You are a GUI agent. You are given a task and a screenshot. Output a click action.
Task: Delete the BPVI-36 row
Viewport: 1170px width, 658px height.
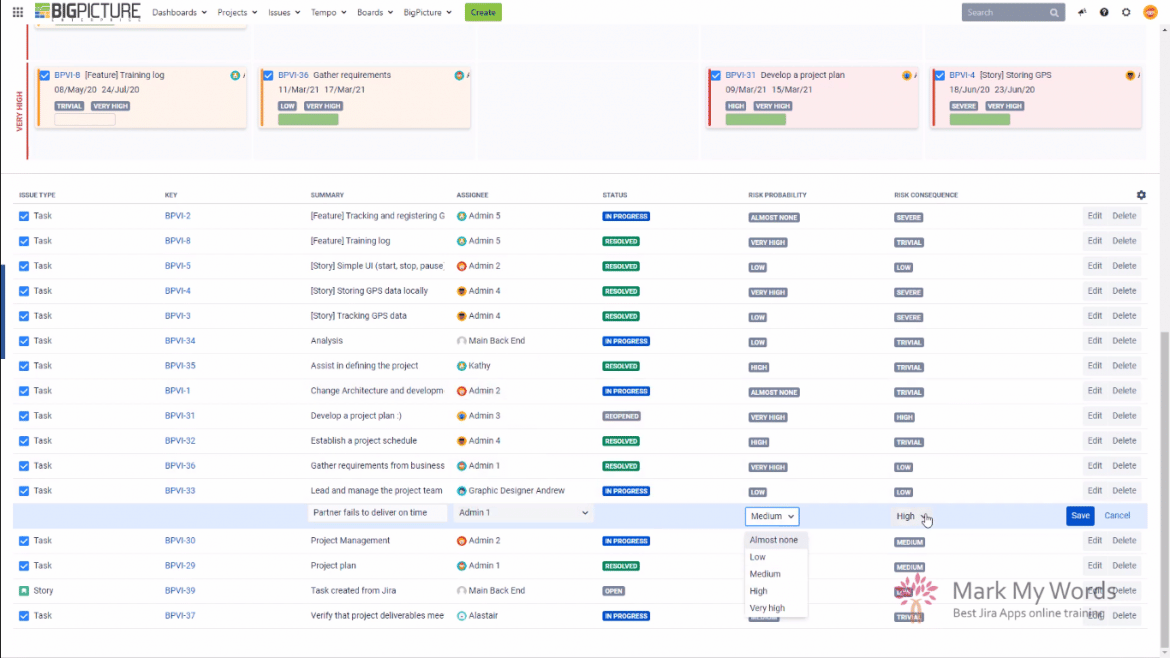point(1124,466)
